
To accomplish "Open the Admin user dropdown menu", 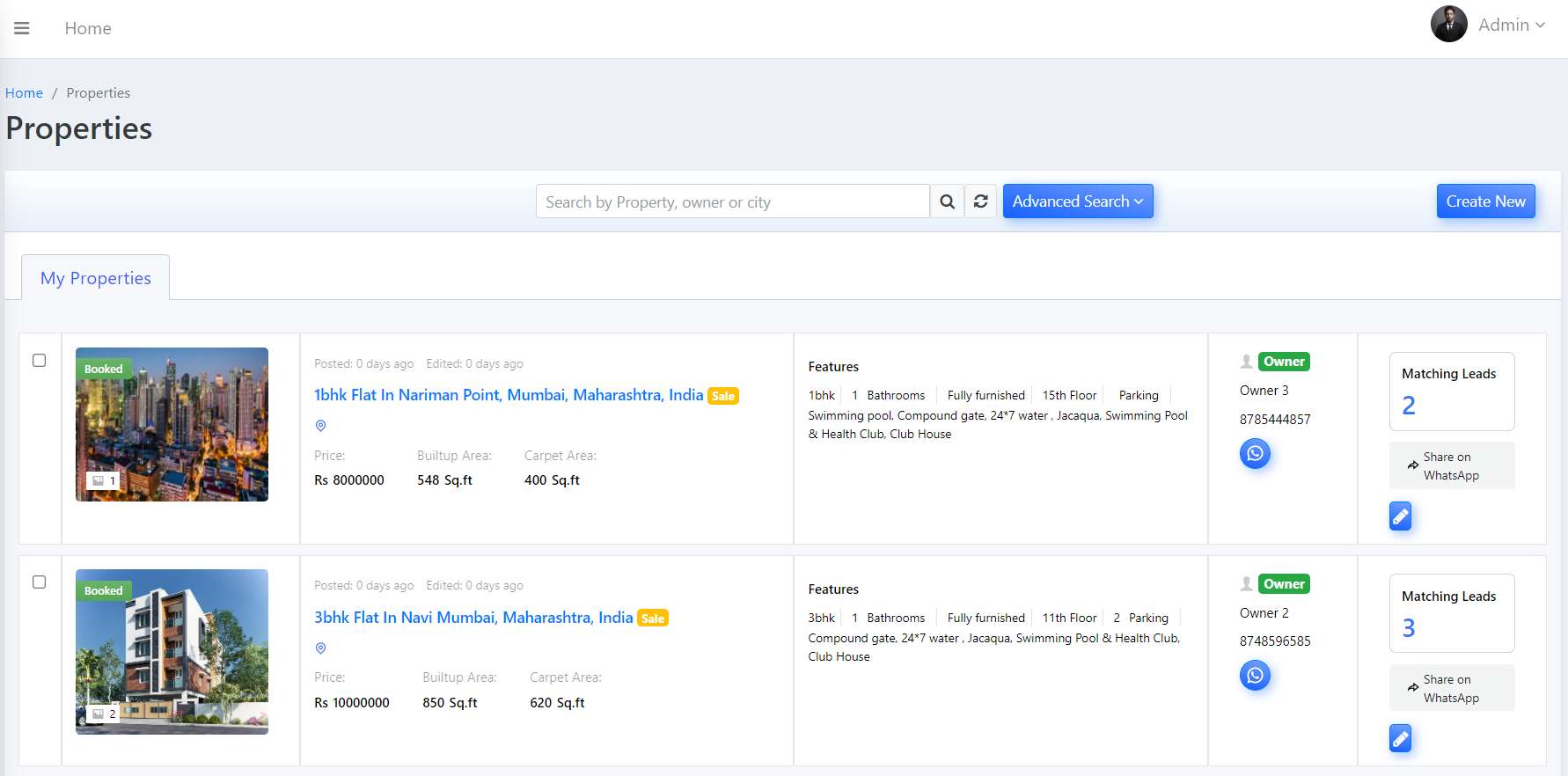I will coord(1512,26).
